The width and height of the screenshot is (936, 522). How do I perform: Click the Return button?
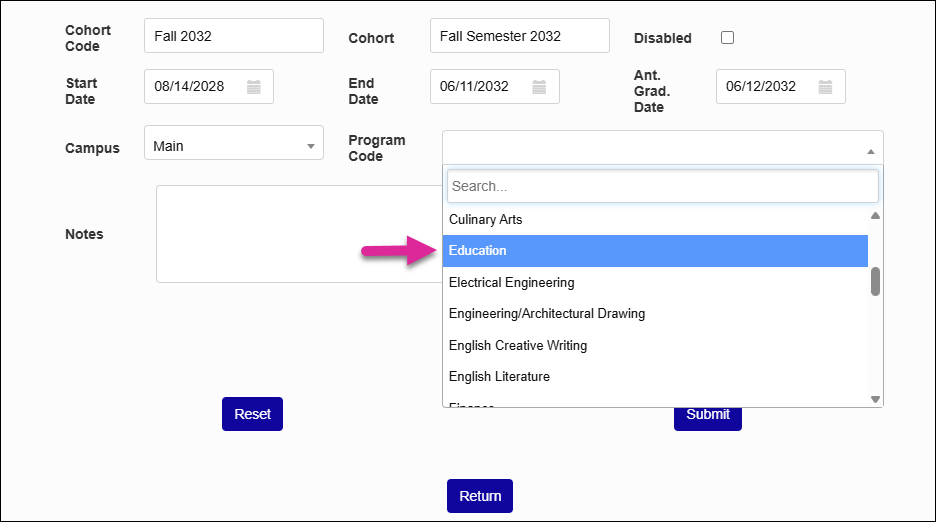pos(480,496)
